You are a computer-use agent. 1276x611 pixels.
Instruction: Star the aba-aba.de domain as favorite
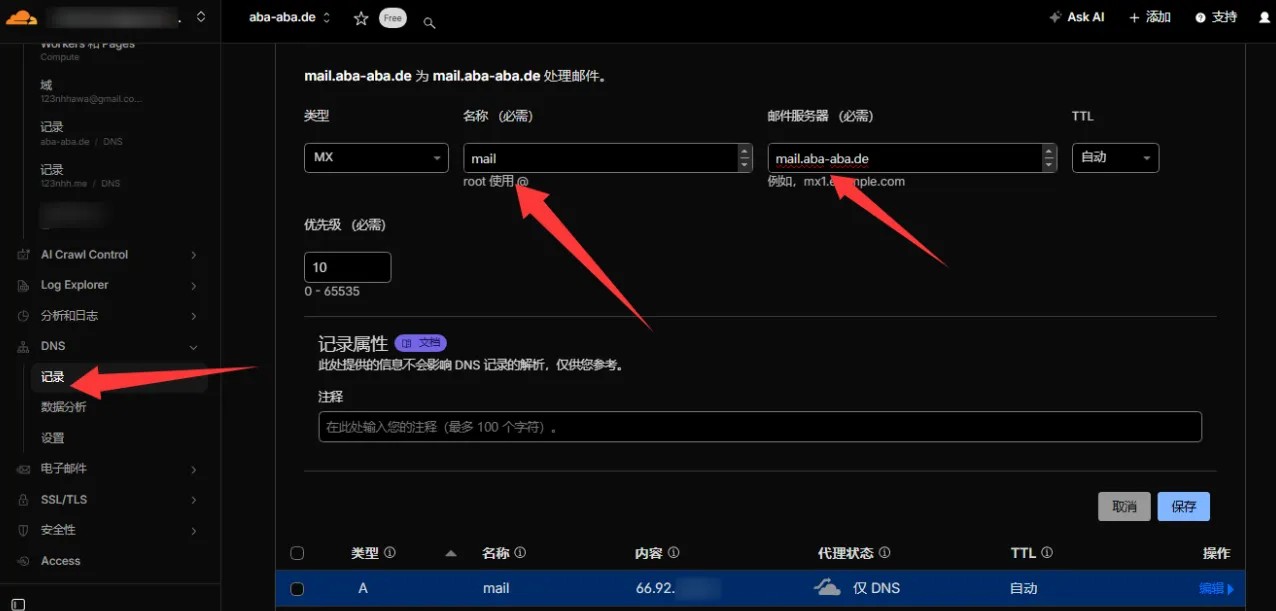coord(360,17)
